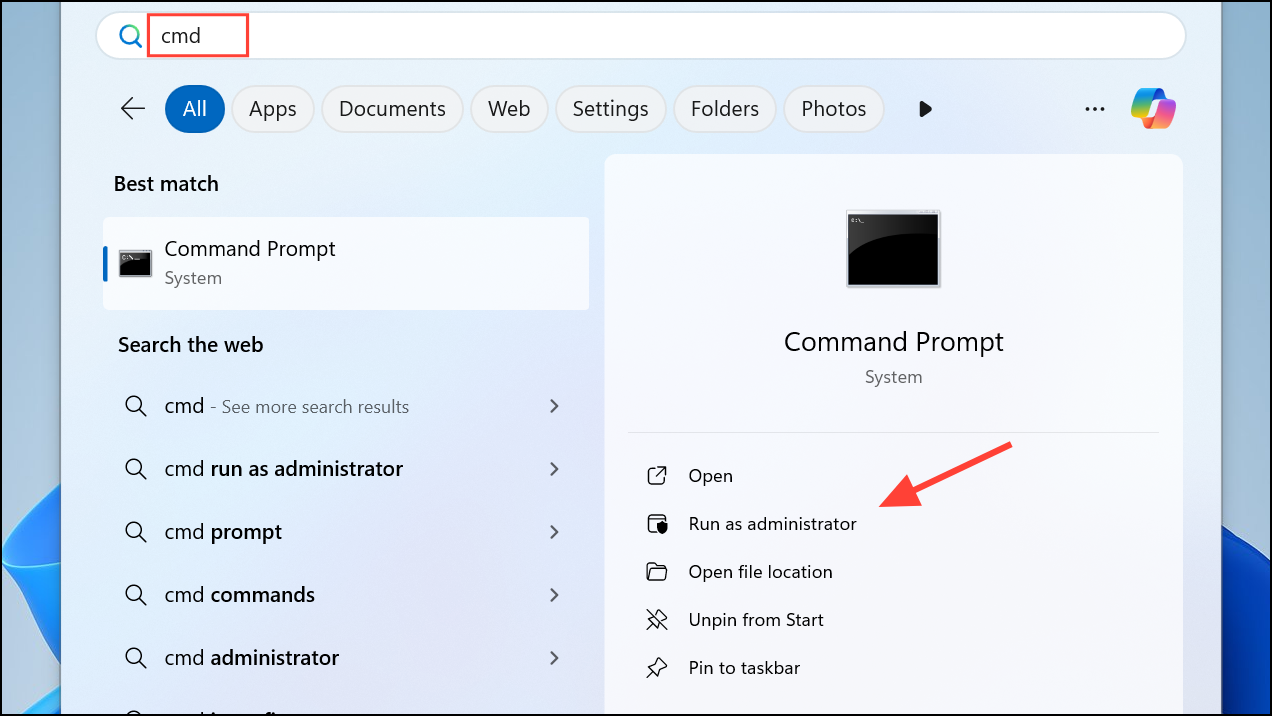The width and height of the screenshot is (1272, 716).
Task: Click large Command Prompt thumbnail in details pane
Action: [893, 249]
